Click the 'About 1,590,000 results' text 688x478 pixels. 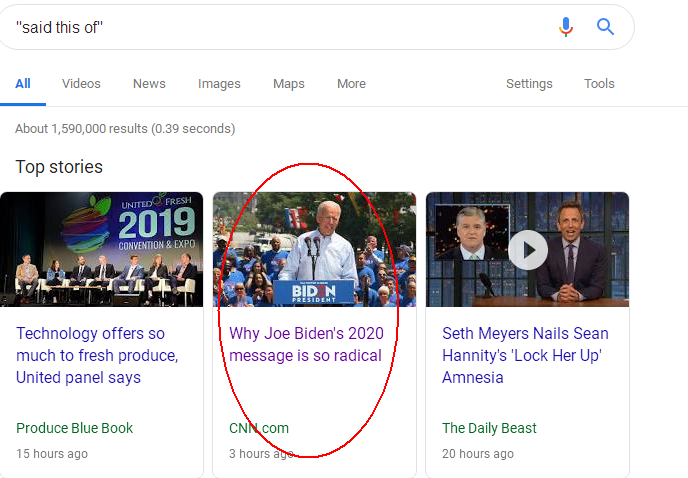(125, 129)
